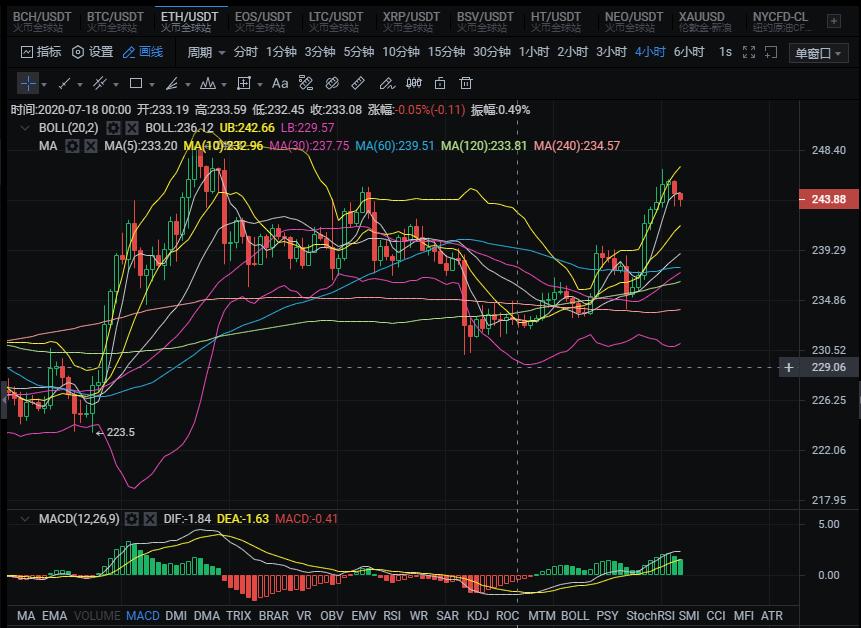
Task: Switch to the EOS/USDT tab
Action: 263,21
